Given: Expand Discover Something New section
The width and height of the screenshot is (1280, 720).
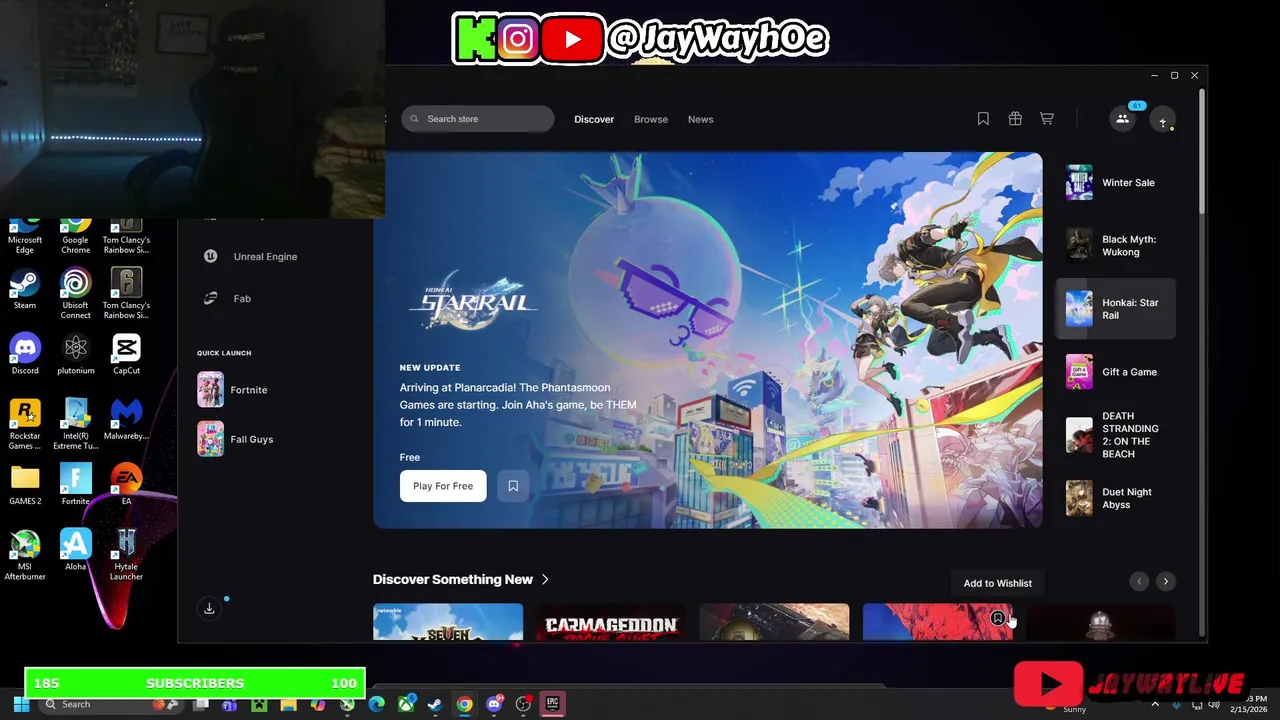Looking at the screenshot, I should coord(461,580).
